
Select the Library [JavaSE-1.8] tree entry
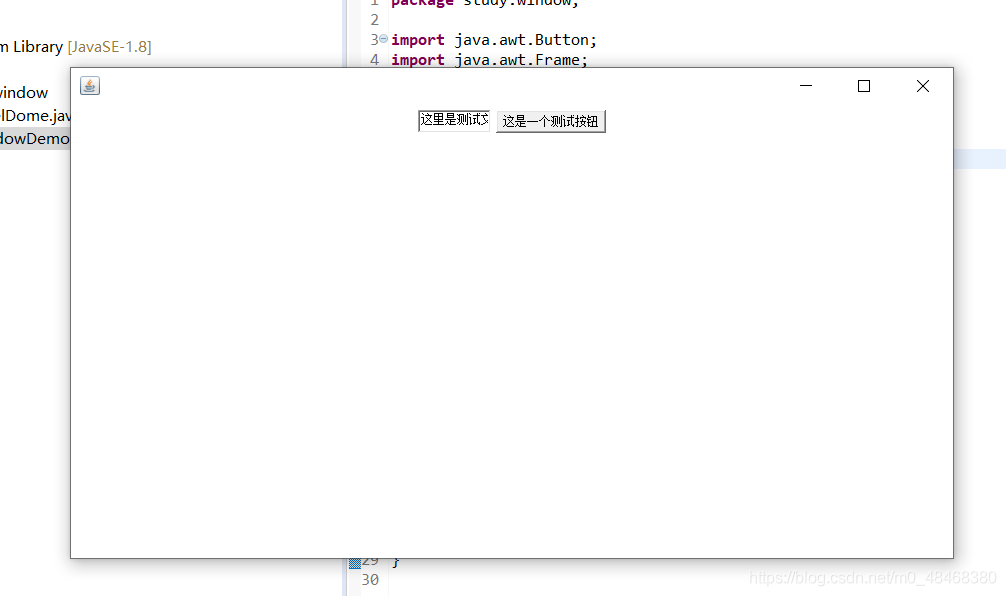(x=76, y=47)
